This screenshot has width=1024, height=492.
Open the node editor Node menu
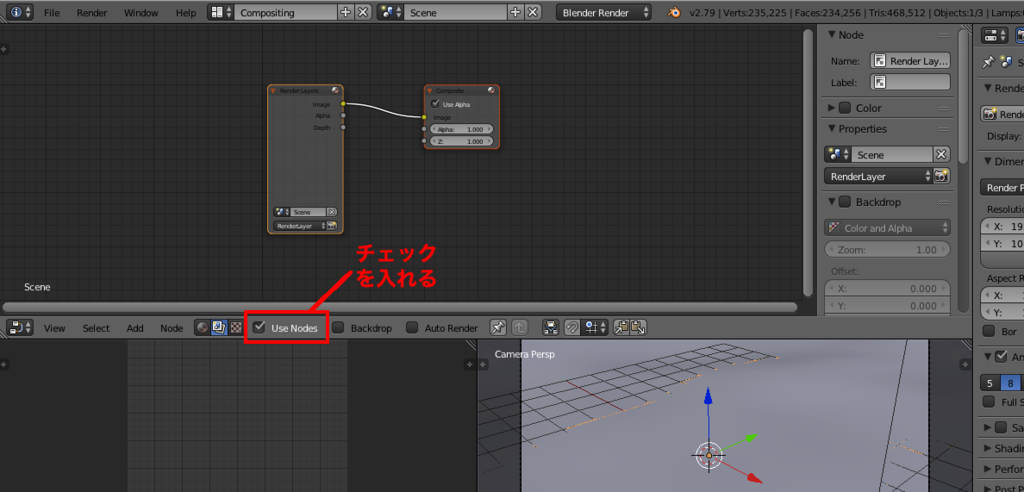pos(172,328)
